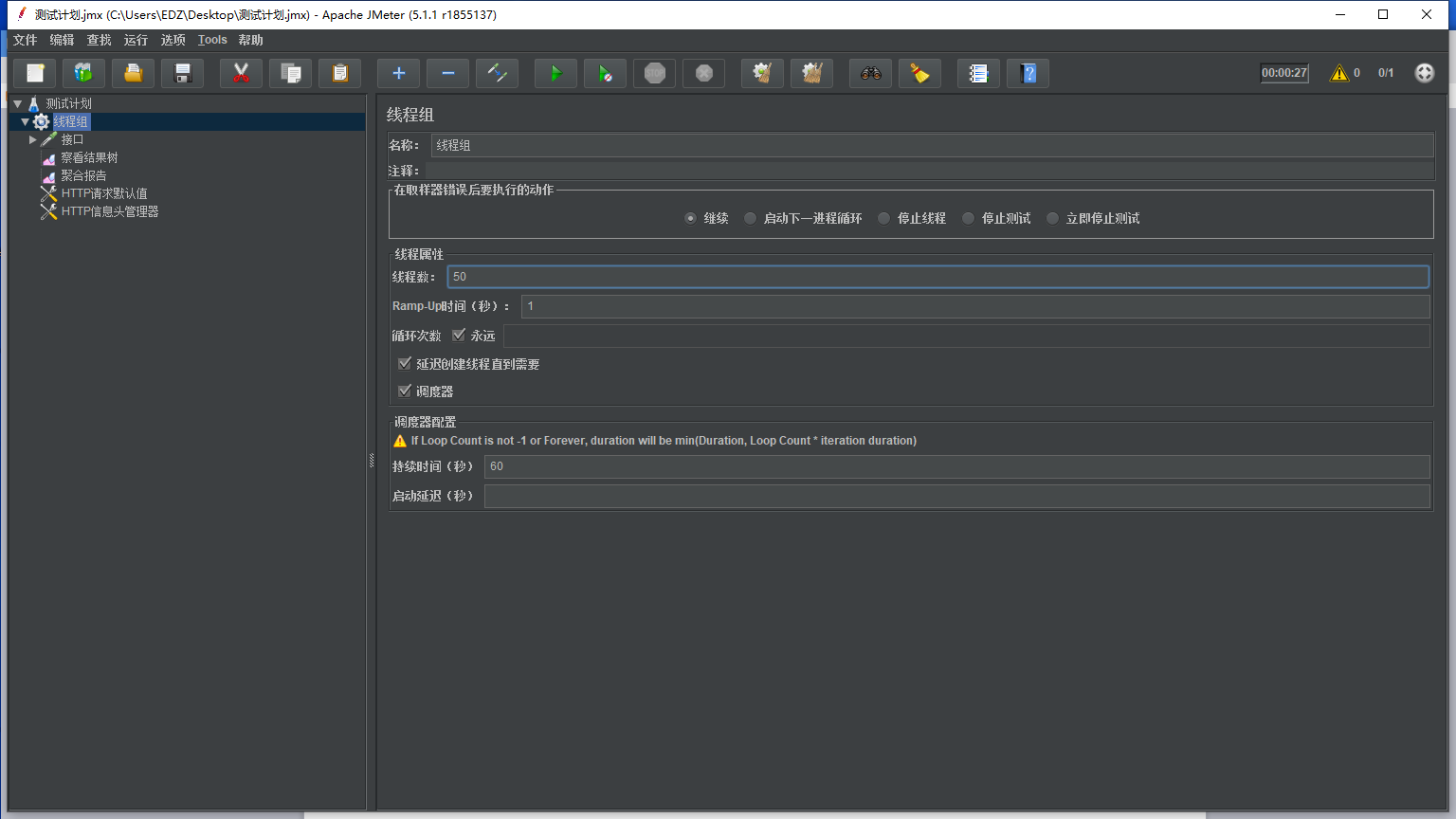Screen dimensions: 1456x819
Task: Click the Cut scissors icon
Action: click(241, 73)
